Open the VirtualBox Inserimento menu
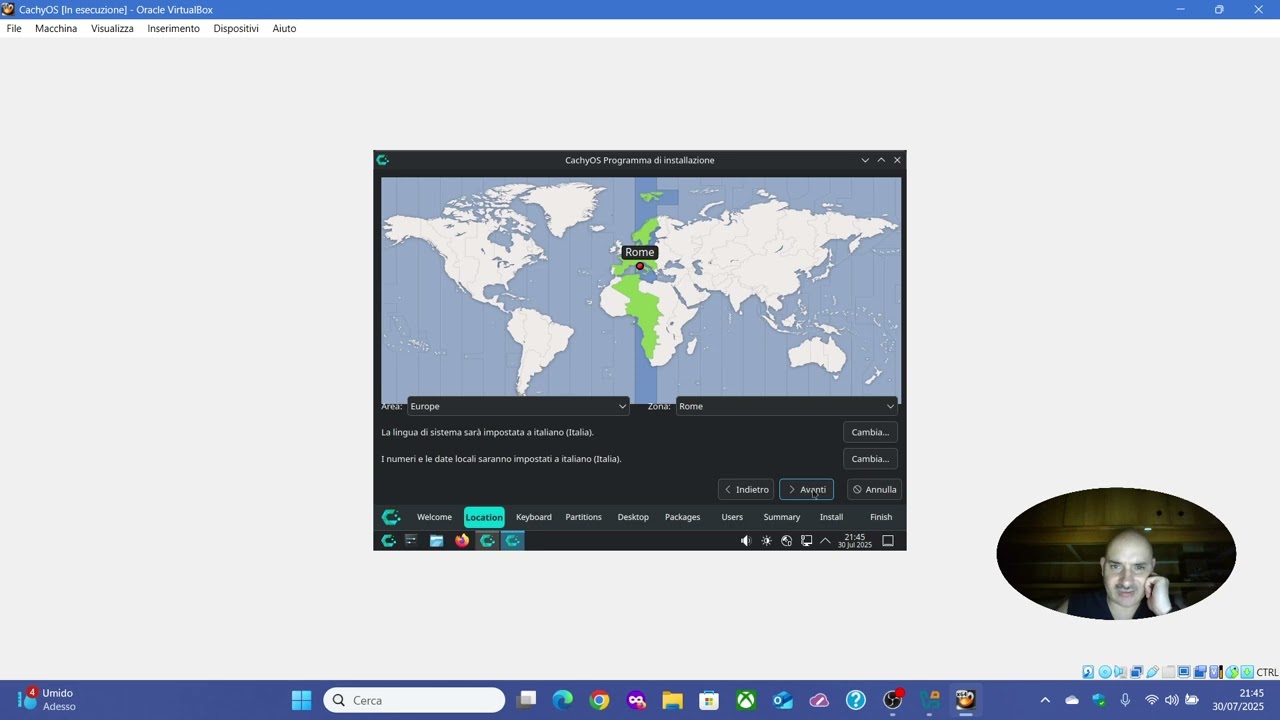The image size is (1280, 720). pyautogui.click(x=173, y=28)
